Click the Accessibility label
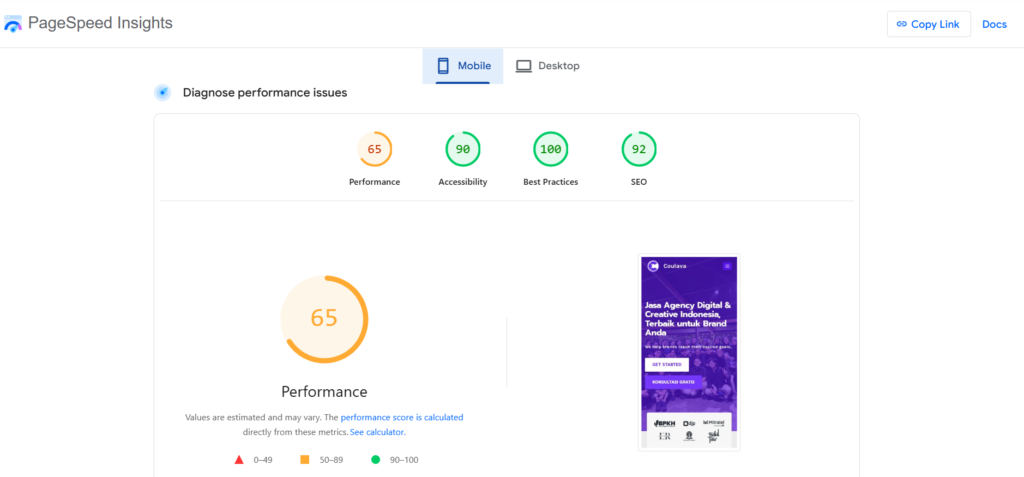The width and height of the screenshot is (1024, 477). pyautogui.click(x=462, y=182)
